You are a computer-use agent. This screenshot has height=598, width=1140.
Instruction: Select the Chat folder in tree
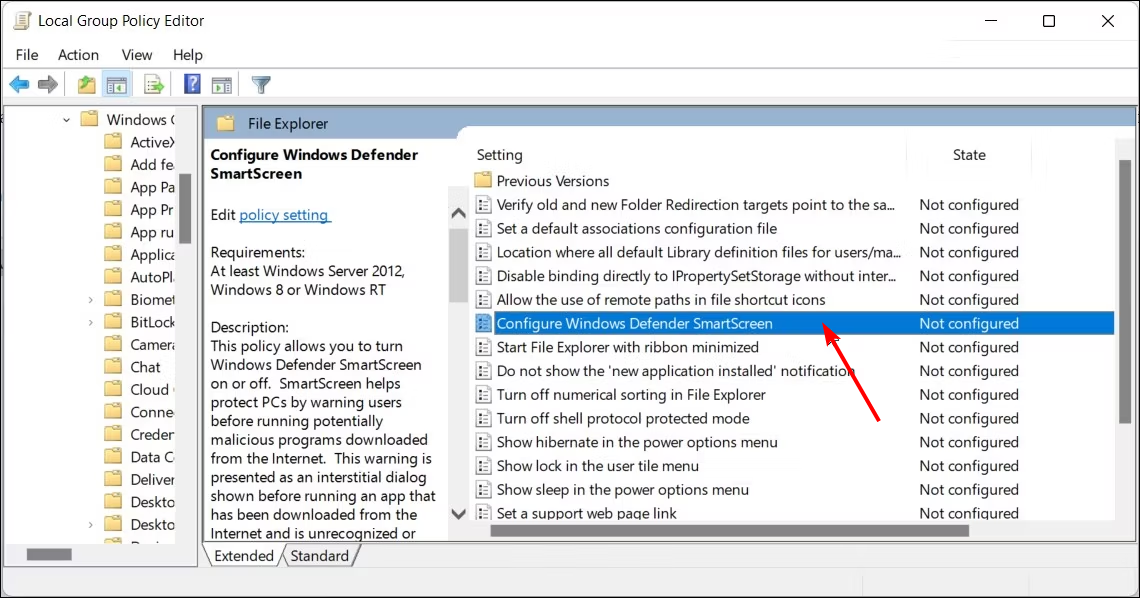(x=145, y=367)
